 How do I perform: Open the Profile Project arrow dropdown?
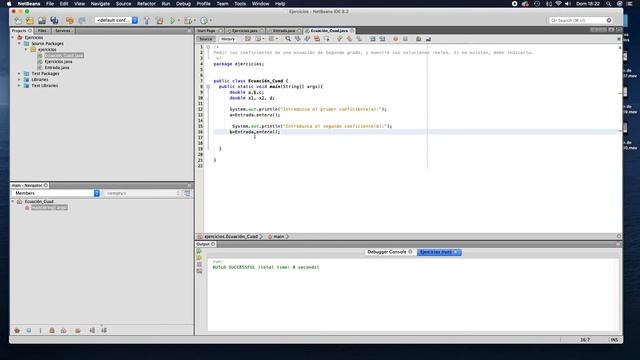point(211,20)
